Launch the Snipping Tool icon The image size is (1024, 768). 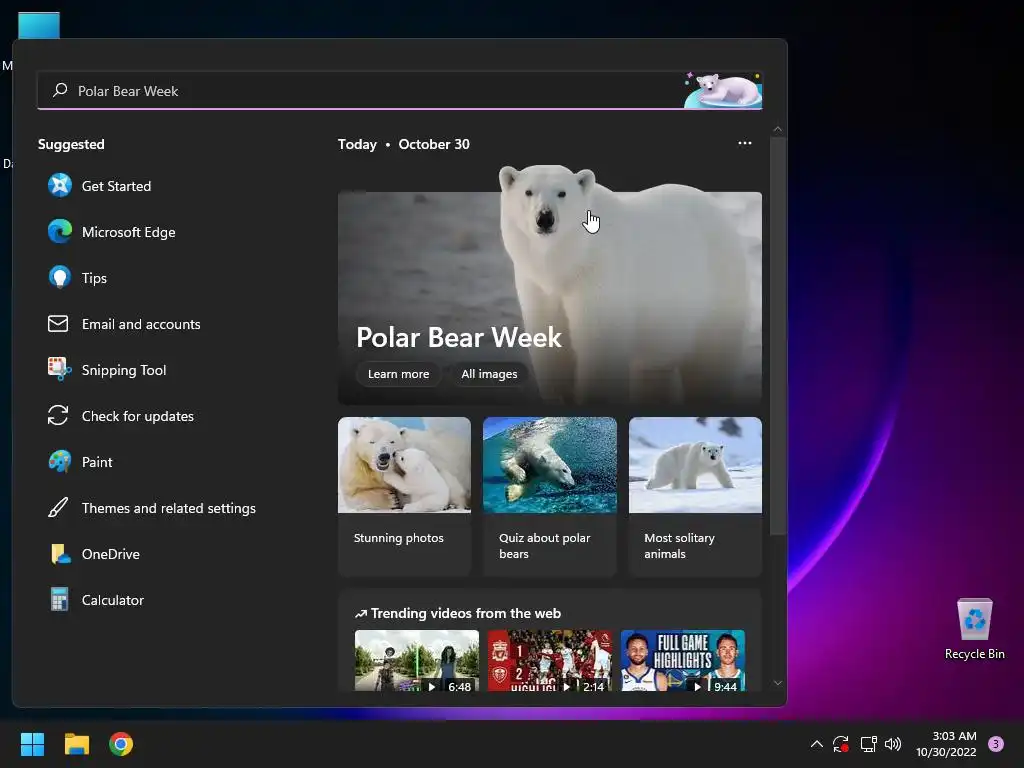pos(59,370)
